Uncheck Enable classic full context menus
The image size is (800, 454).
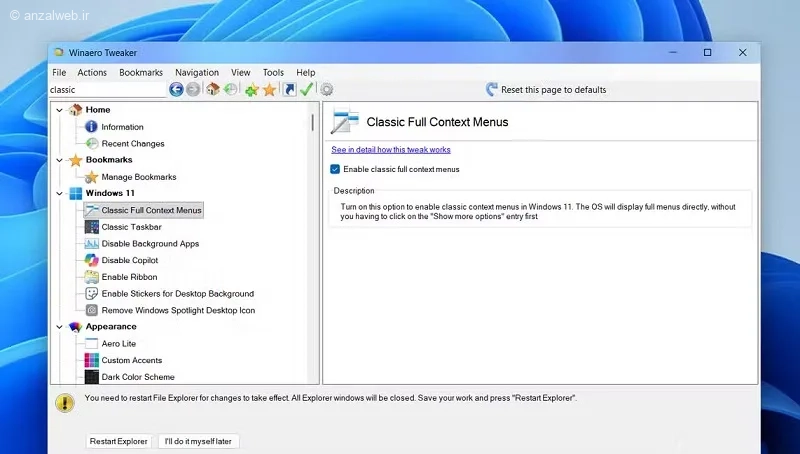click(335, 169)
